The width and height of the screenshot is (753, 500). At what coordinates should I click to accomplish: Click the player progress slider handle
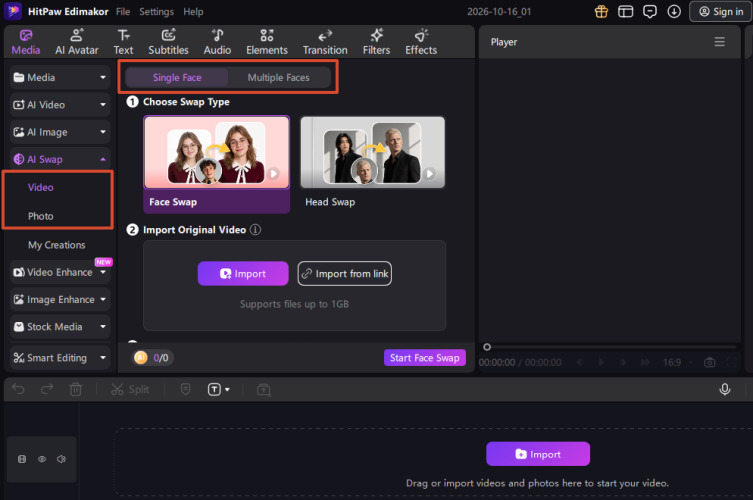(x=487, y=347)
